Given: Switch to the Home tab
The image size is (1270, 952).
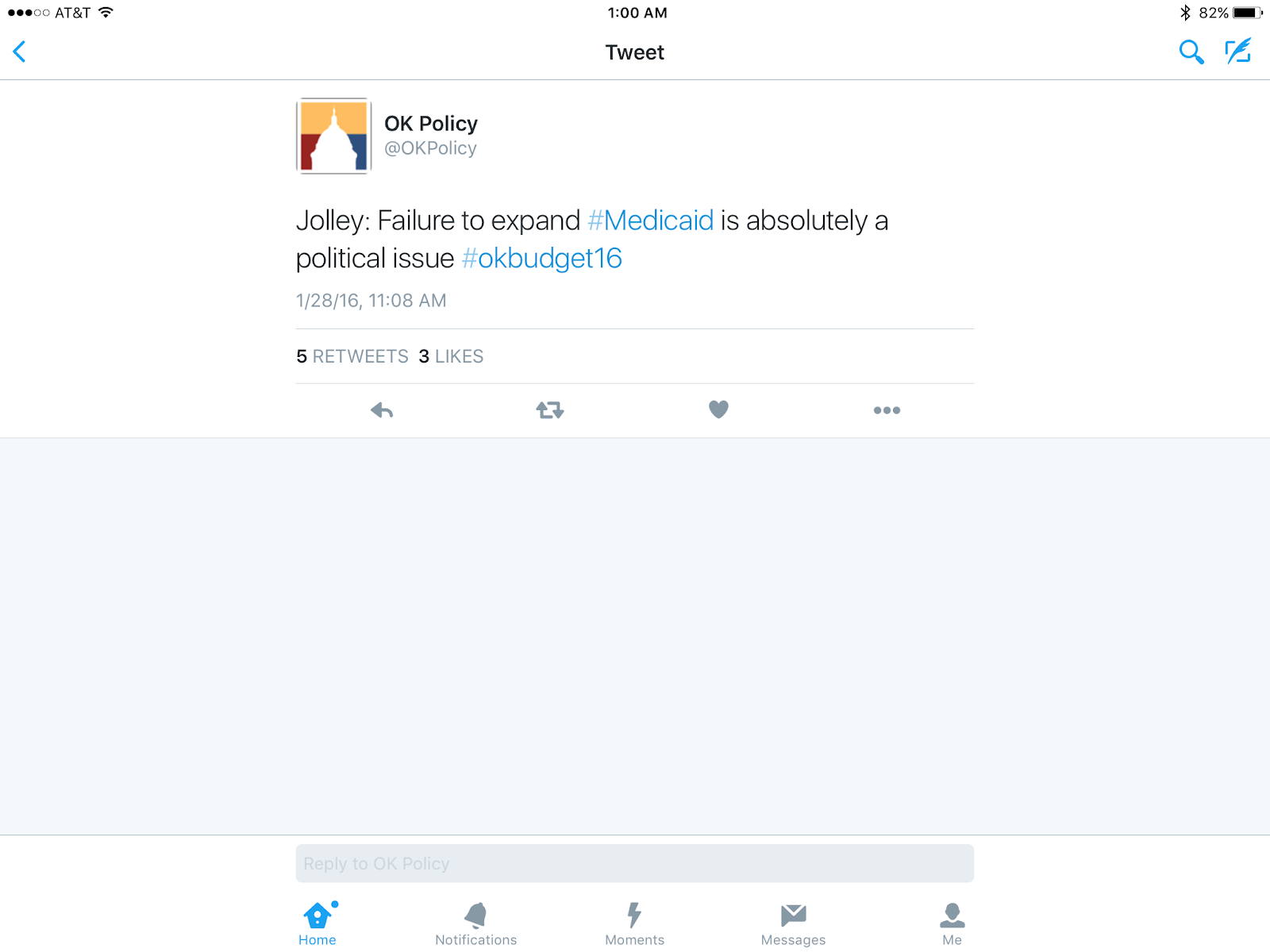Looking at the screenshot, I should 317,924.
